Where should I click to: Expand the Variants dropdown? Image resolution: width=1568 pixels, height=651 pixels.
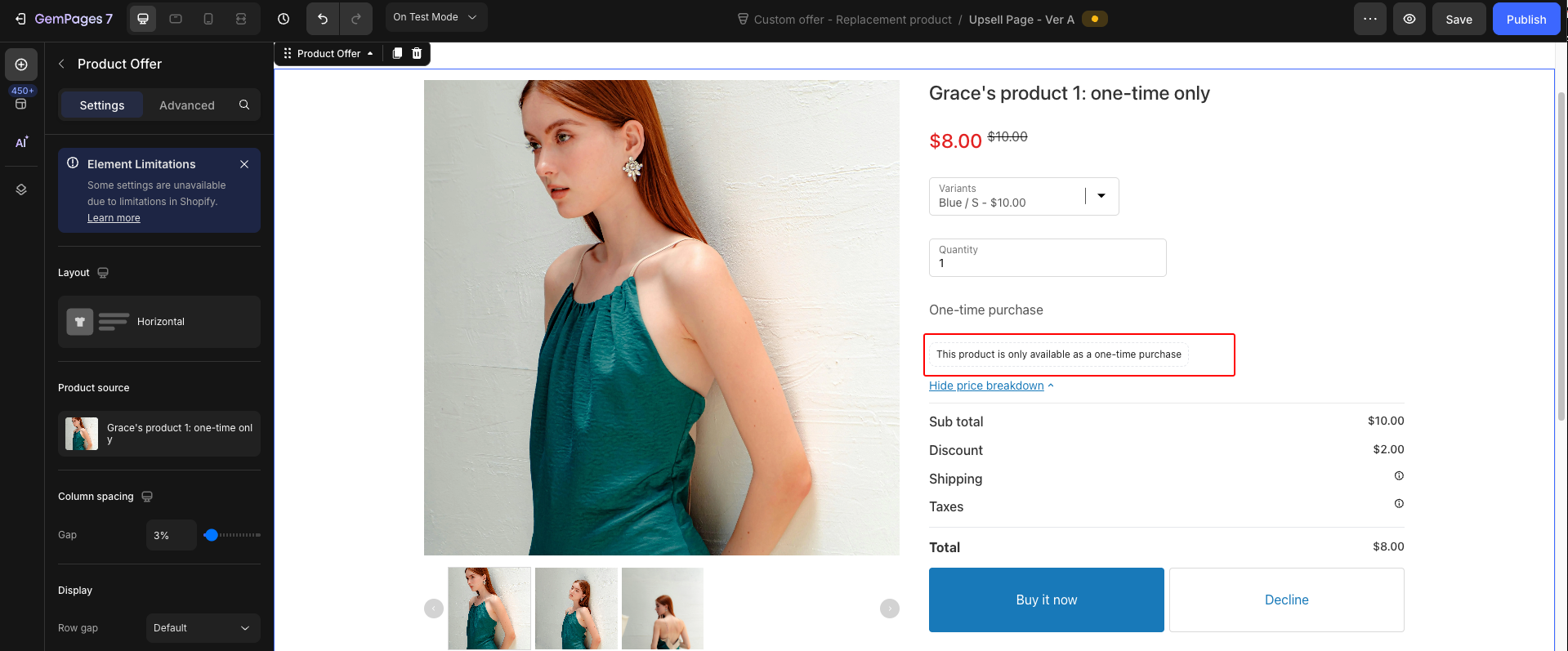[1101, 196]
